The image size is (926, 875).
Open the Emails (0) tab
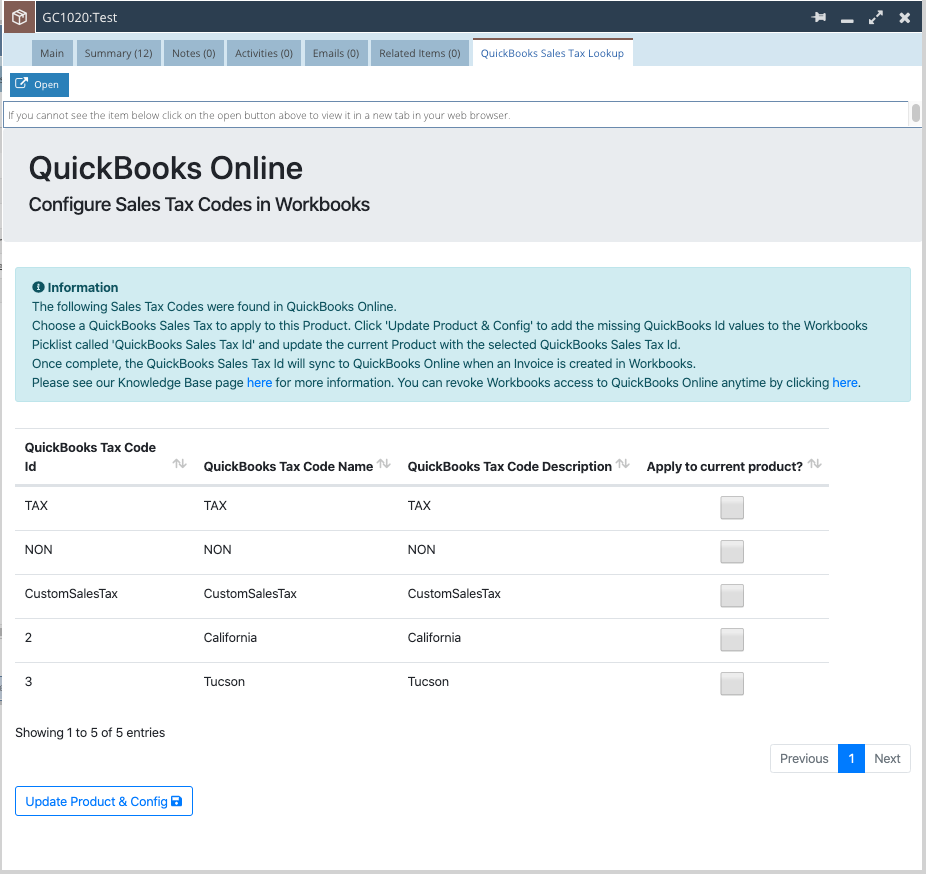(x=336, y=53)
